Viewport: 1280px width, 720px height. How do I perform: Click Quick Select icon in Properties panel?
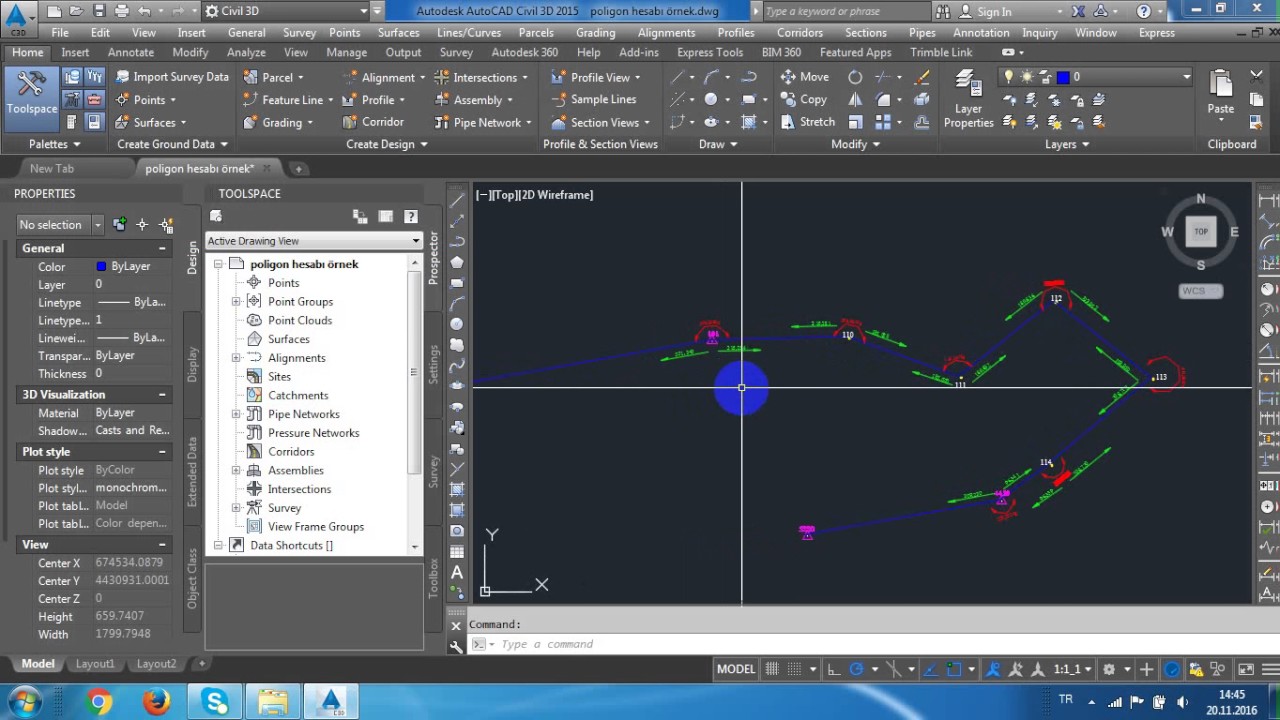pos(166,225)
